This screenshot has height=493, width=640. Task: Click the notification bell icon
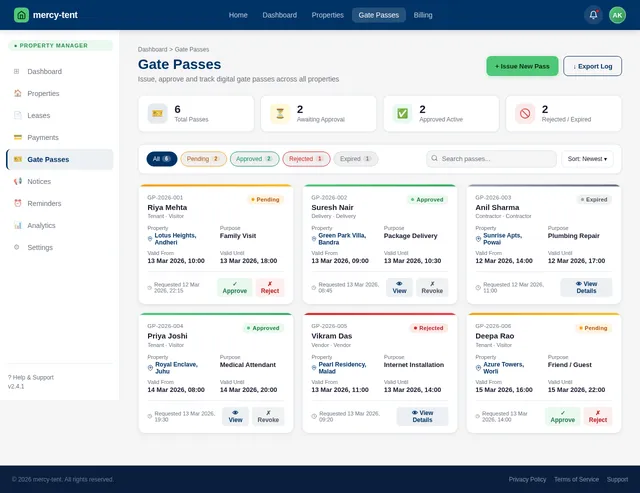593,15
